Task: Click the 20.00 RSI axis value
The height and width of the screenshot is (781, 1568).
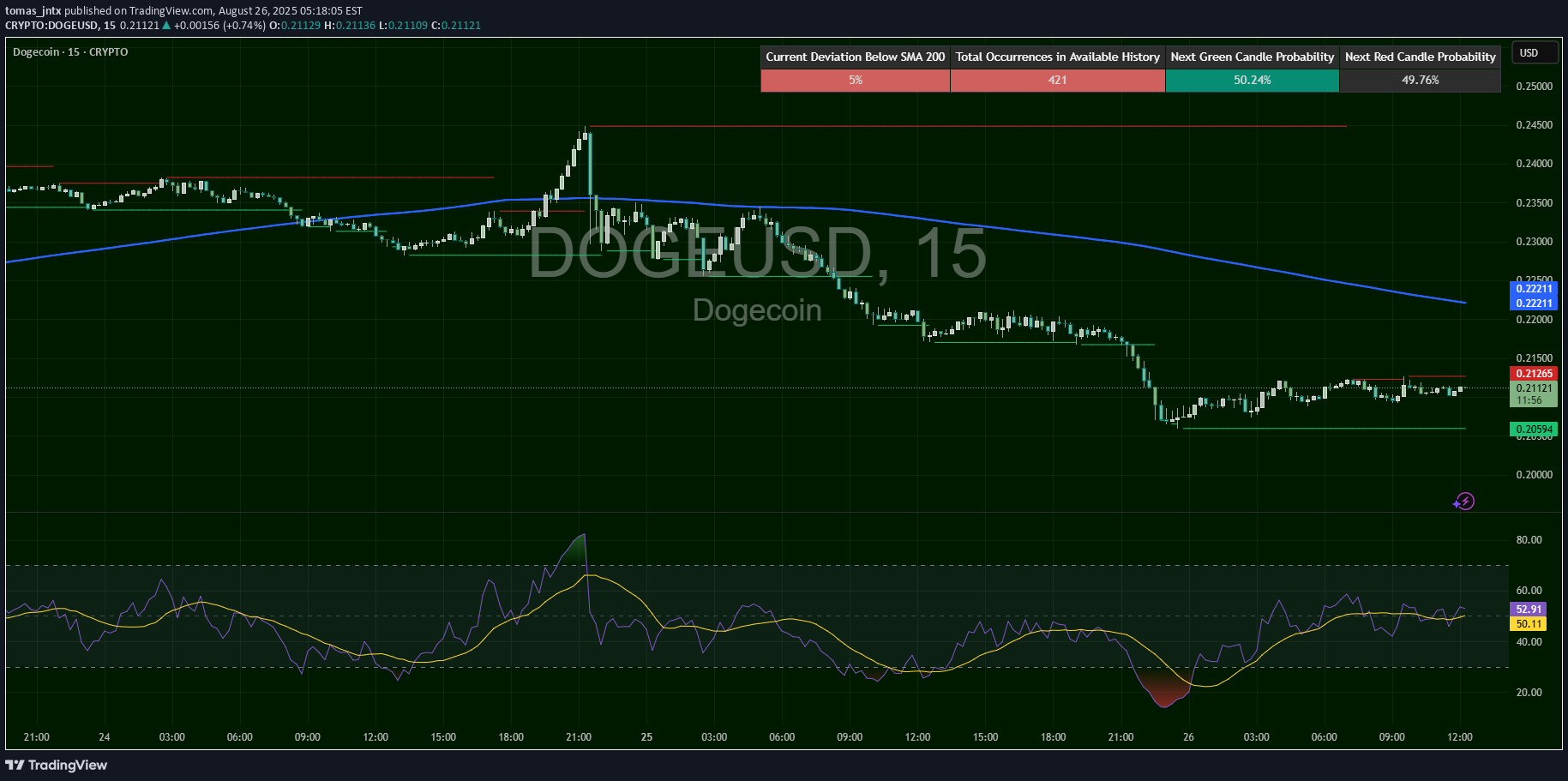Action: (1529, 693)
